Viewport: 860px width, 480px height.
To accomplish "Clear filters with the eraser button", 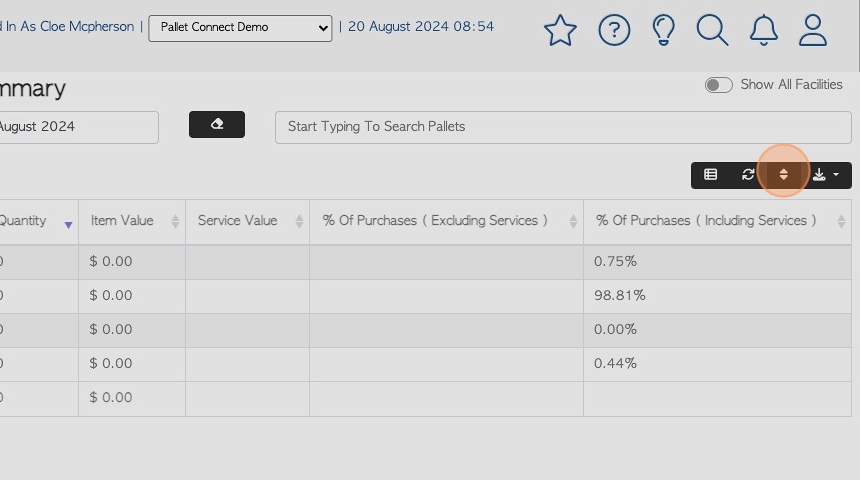I will pyautogui.click(x=217, y=125).
